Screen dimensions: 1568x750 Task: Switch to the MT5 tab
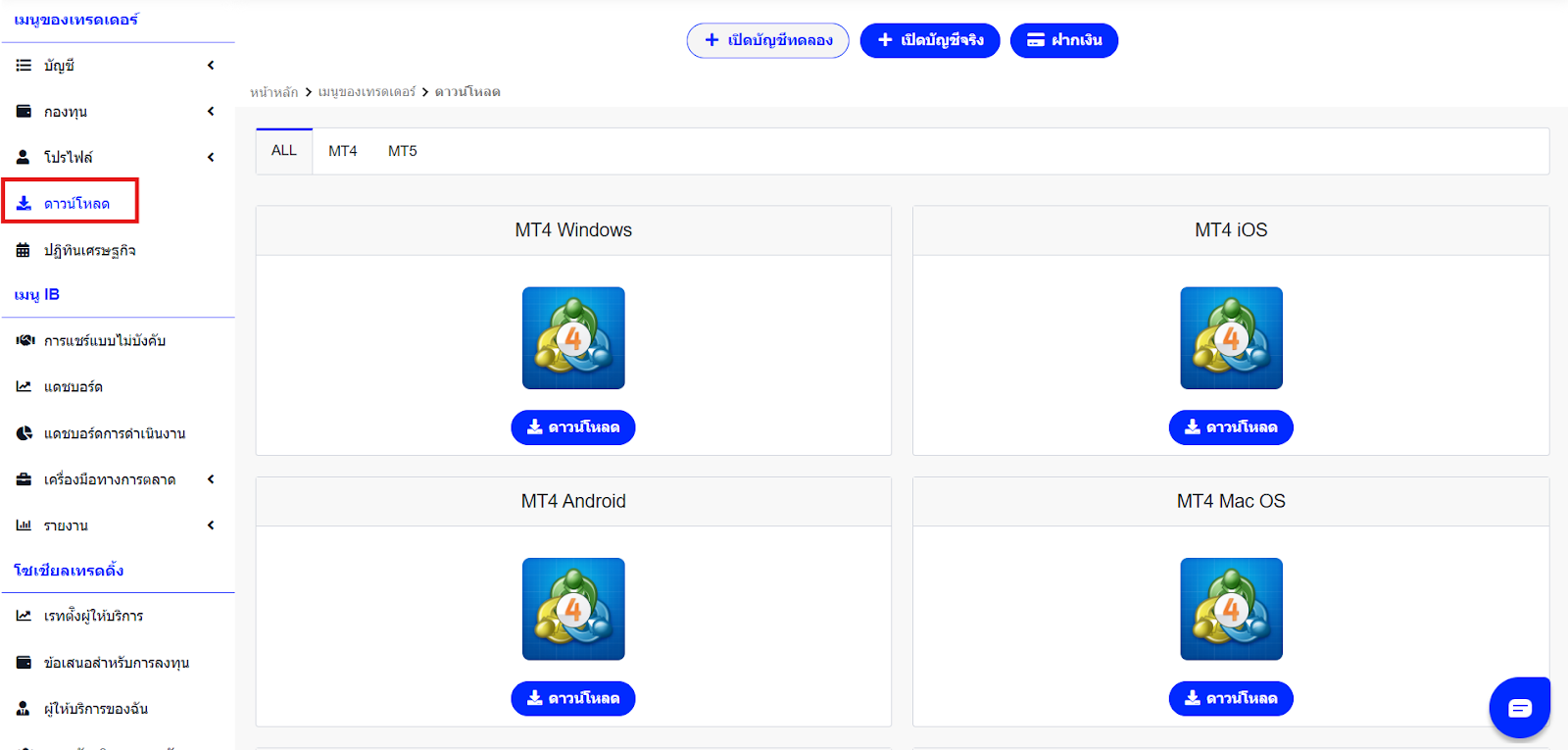[x=403, y=151]
